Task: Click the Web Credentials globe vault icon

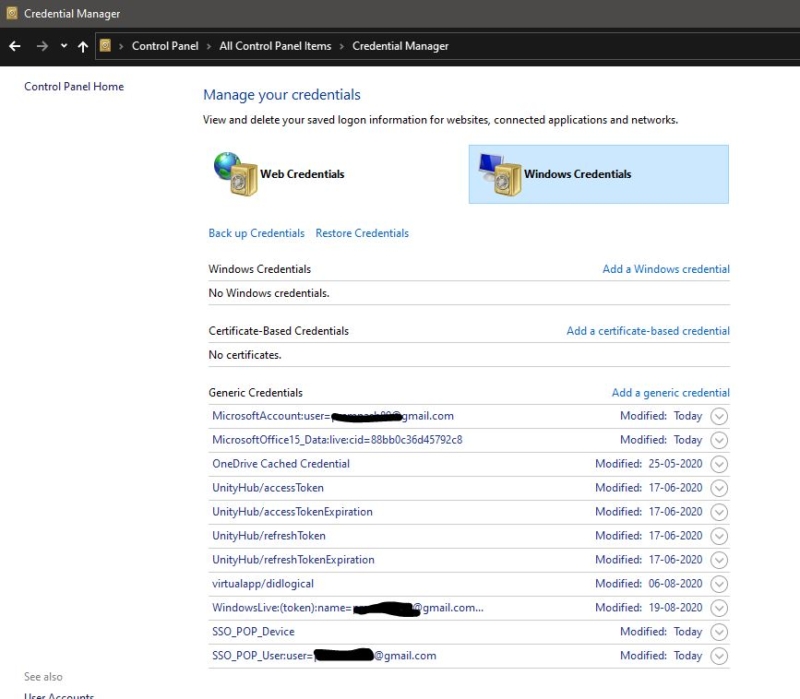Action: point(236,174)
